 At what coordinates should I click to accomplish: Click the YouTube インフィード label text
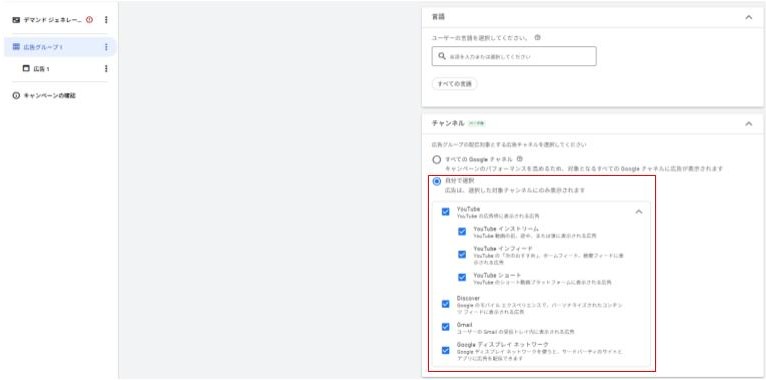click(x=503, y=248)
